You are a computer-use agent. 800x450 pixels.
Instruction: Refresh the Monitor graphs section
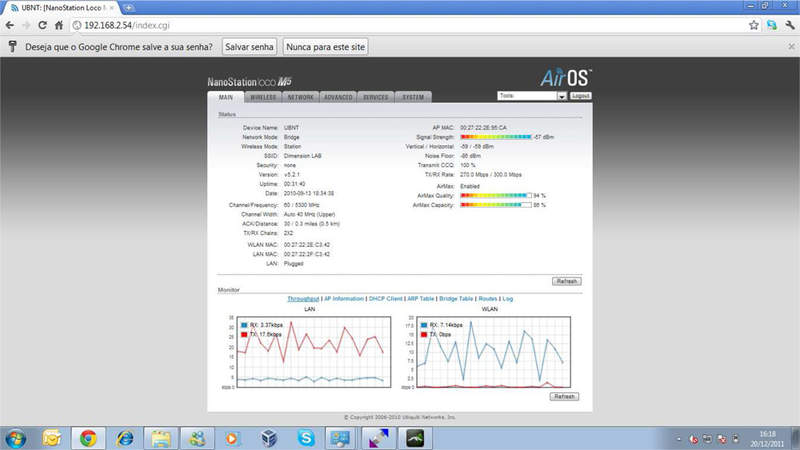(x=564, y=396)
